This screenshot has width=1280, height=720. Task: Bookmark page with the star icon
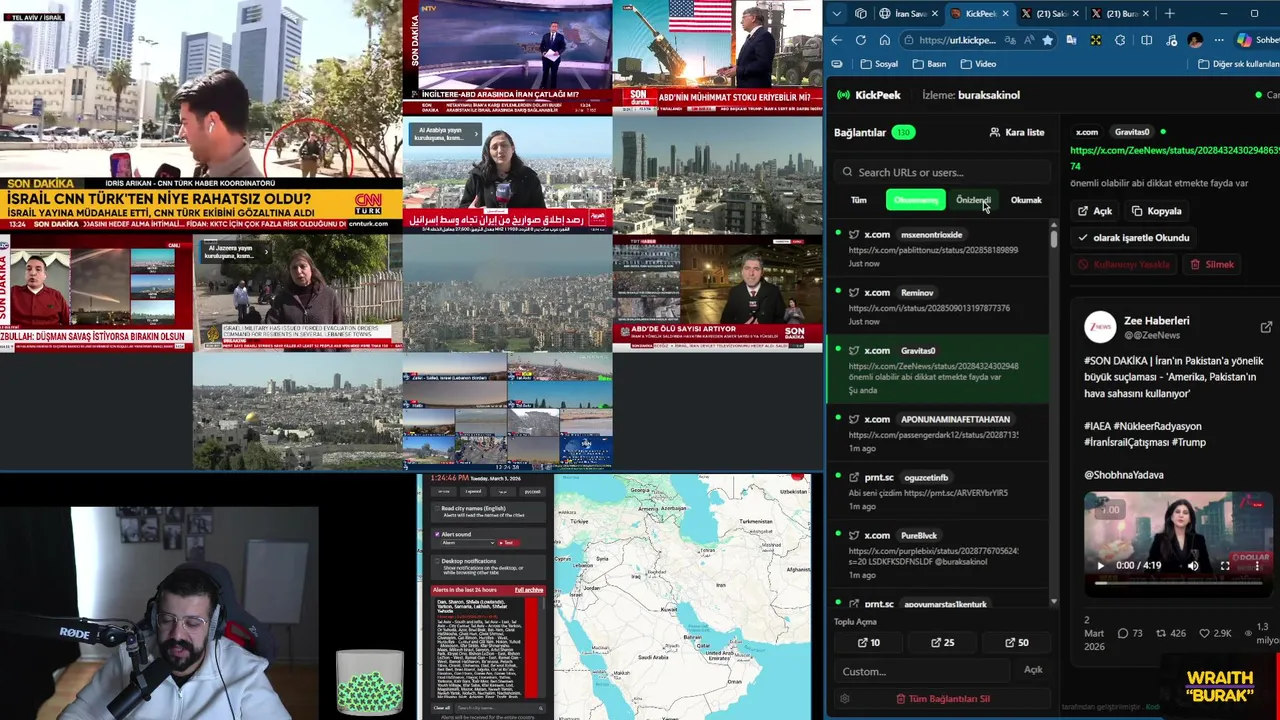coord(1047,40)
